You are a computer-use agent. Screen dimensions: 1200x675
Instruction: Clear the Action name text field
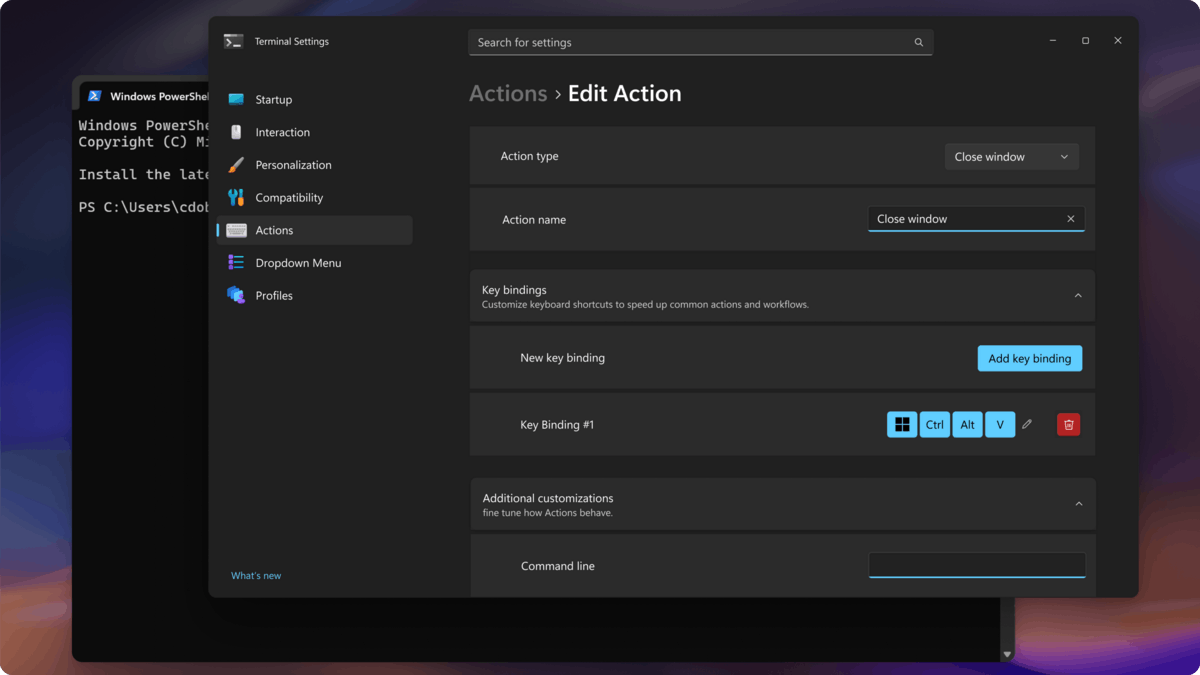1070,219
